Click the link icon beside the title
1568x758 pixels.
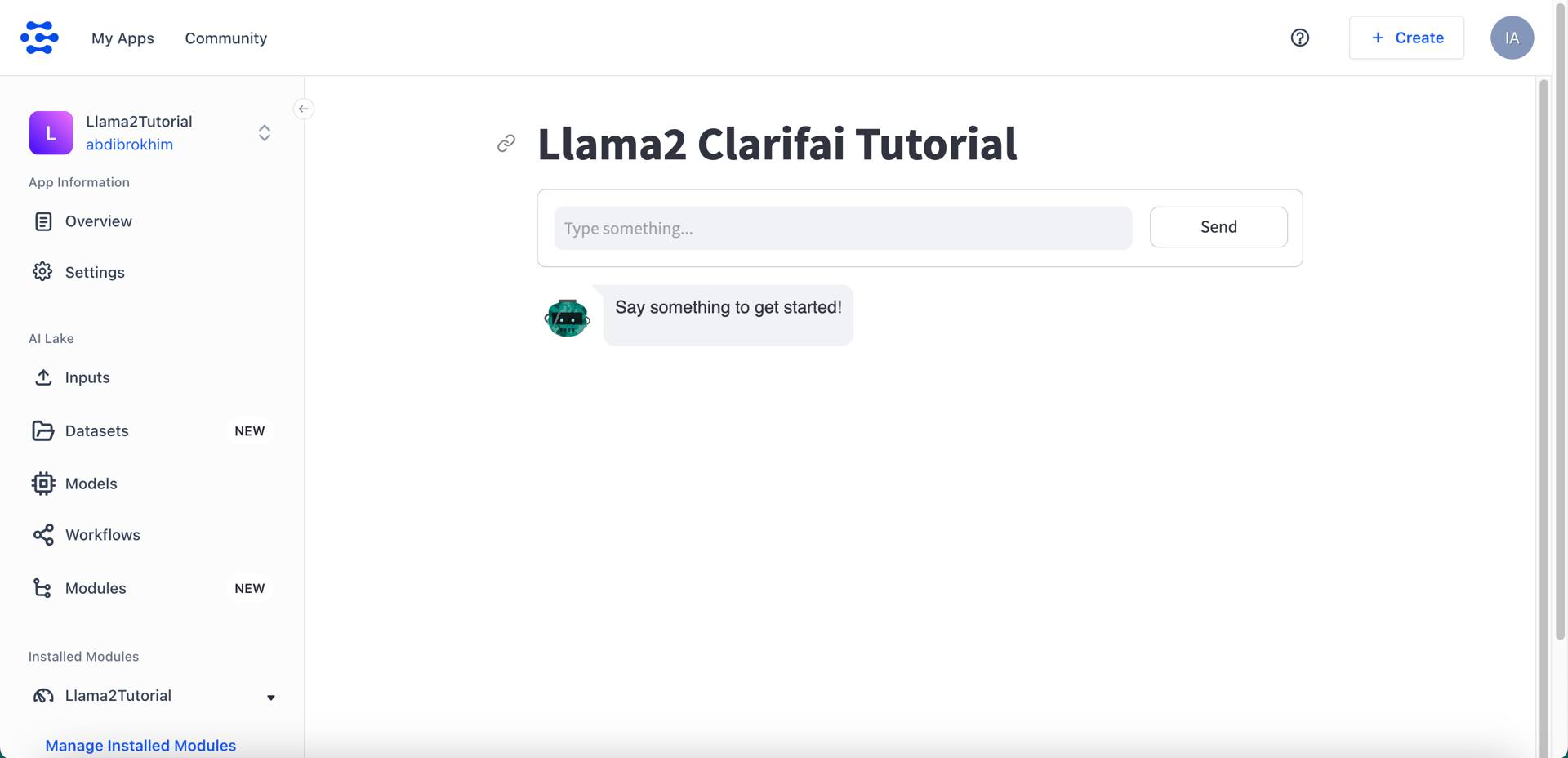[506, 144]
